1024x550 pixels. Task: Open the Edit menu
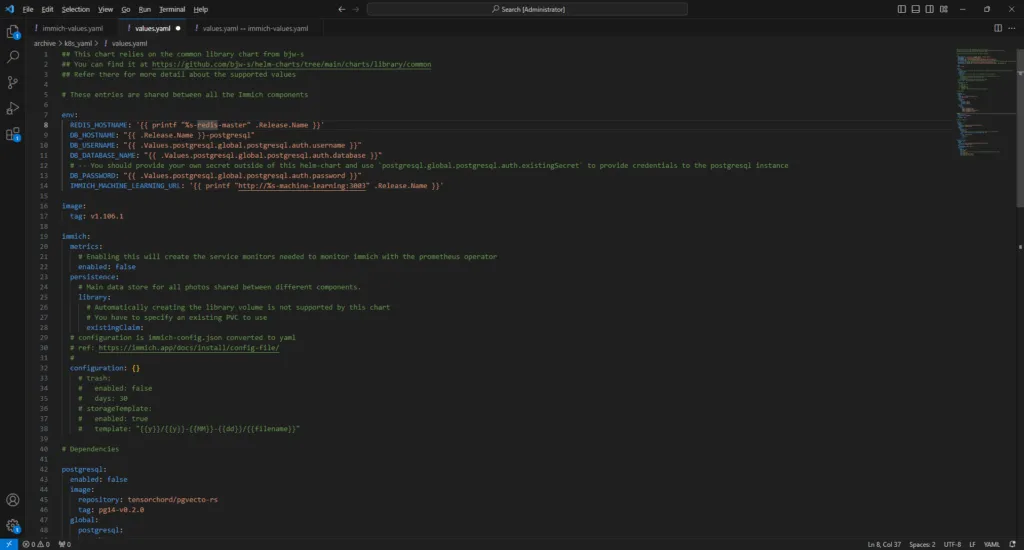(48, 9)
